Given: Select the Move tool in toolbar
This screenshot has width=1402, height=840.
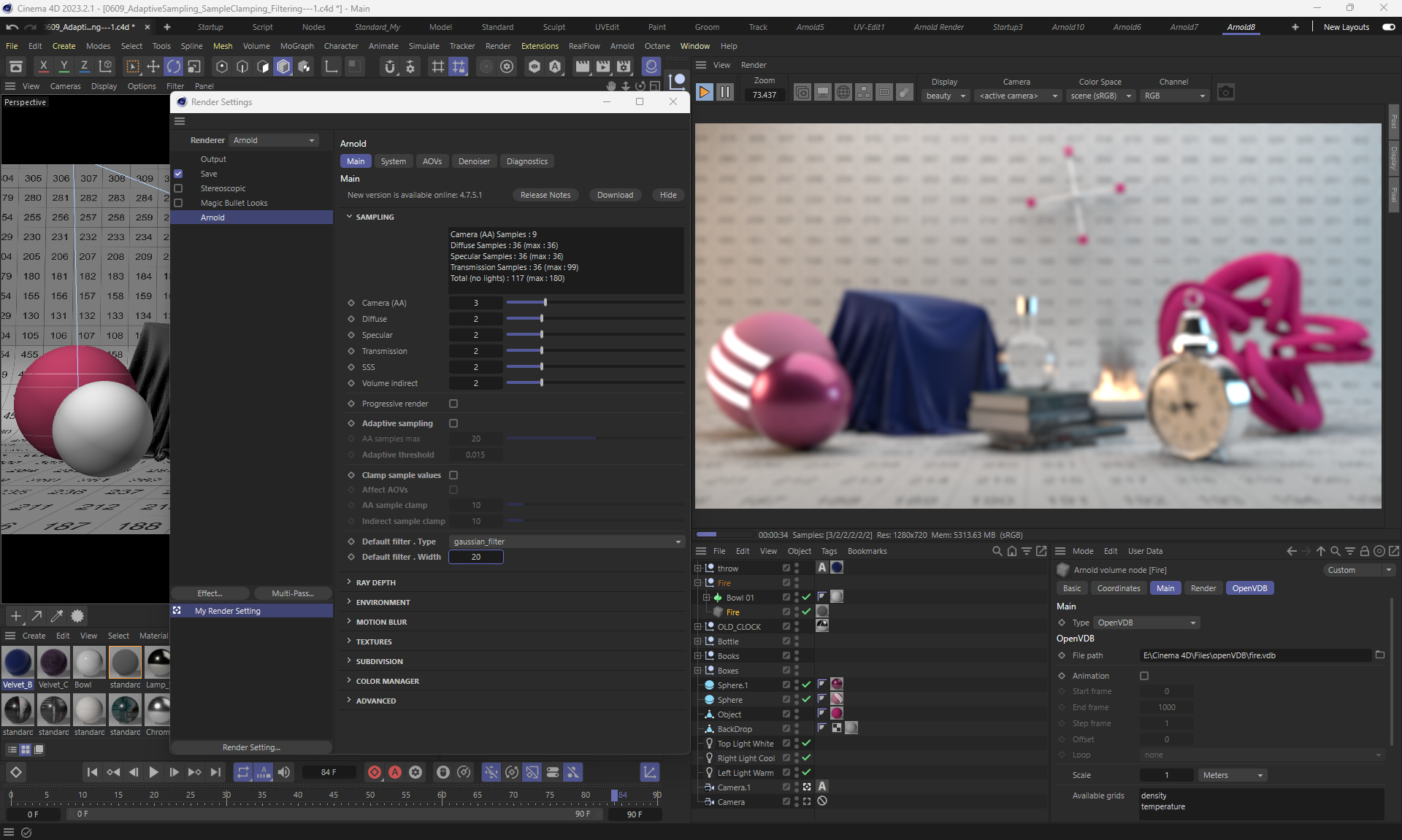Looking at the screenshot, I should pyautogui.click(x=153, y=66).
